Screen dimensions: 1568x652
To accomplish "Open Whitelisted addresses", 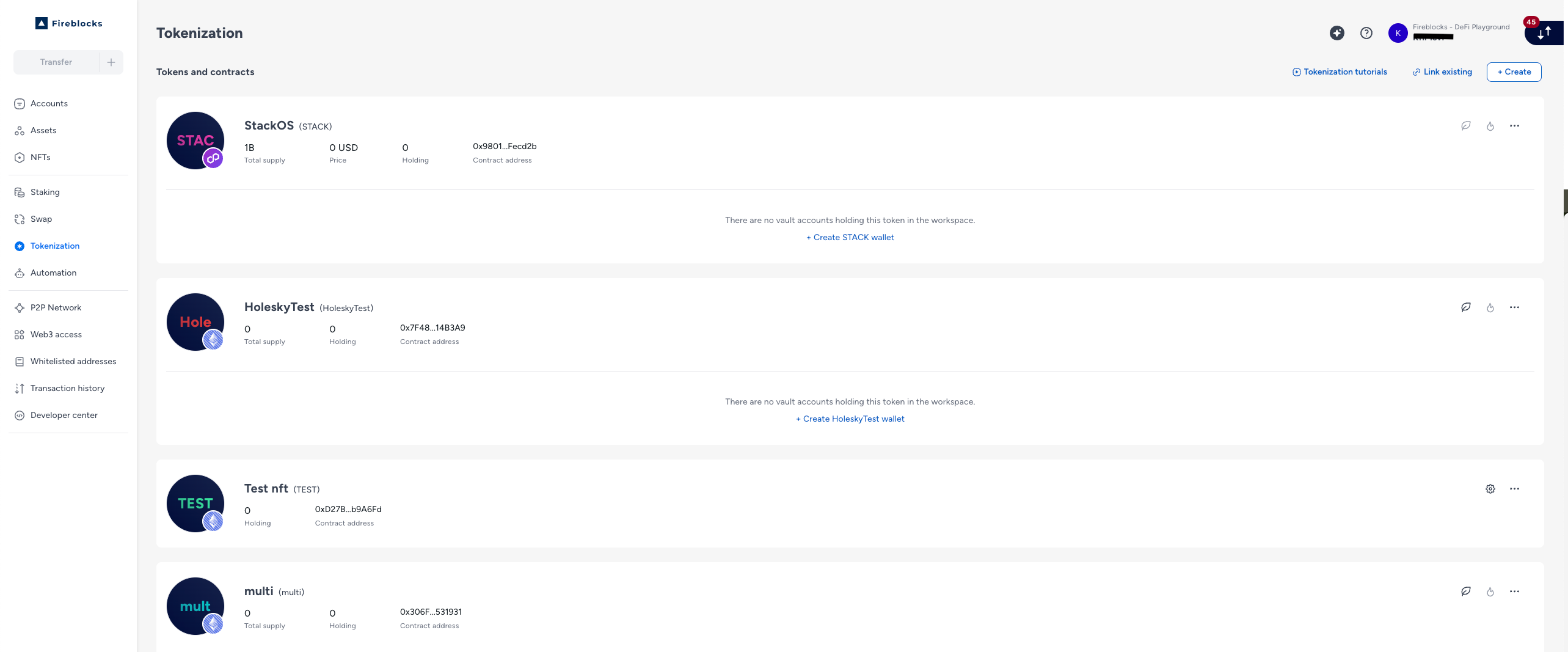I will coord(73,361).
